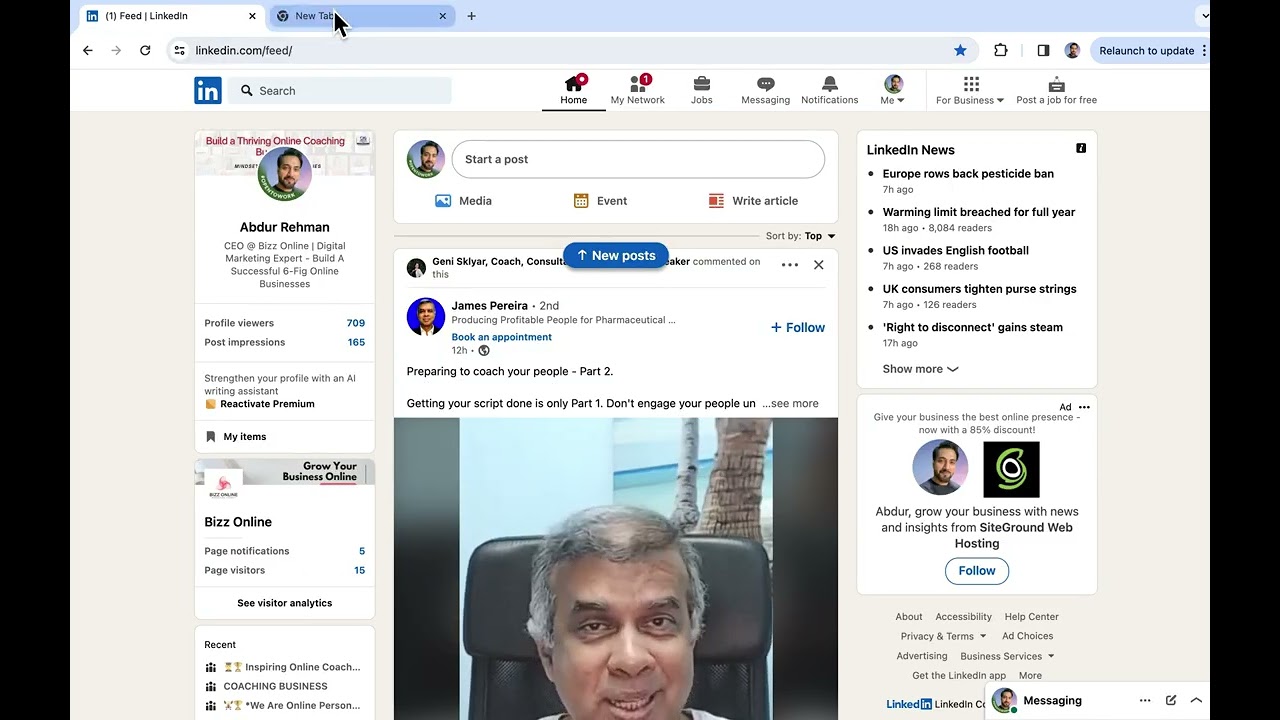The height and width of the screenshot is (720, 1280).
Task: Open Book an appointment link
Action: click(x=502, y=337)
